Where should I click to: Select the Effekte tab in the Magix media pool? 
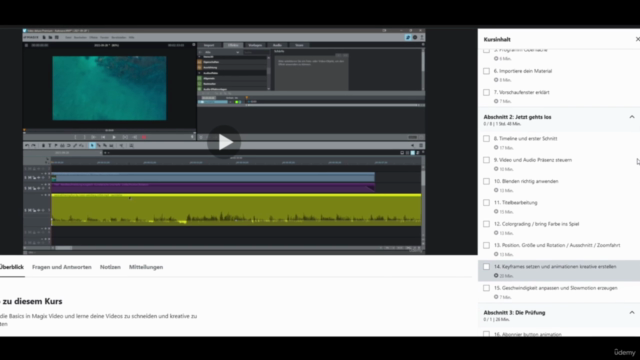233,45
